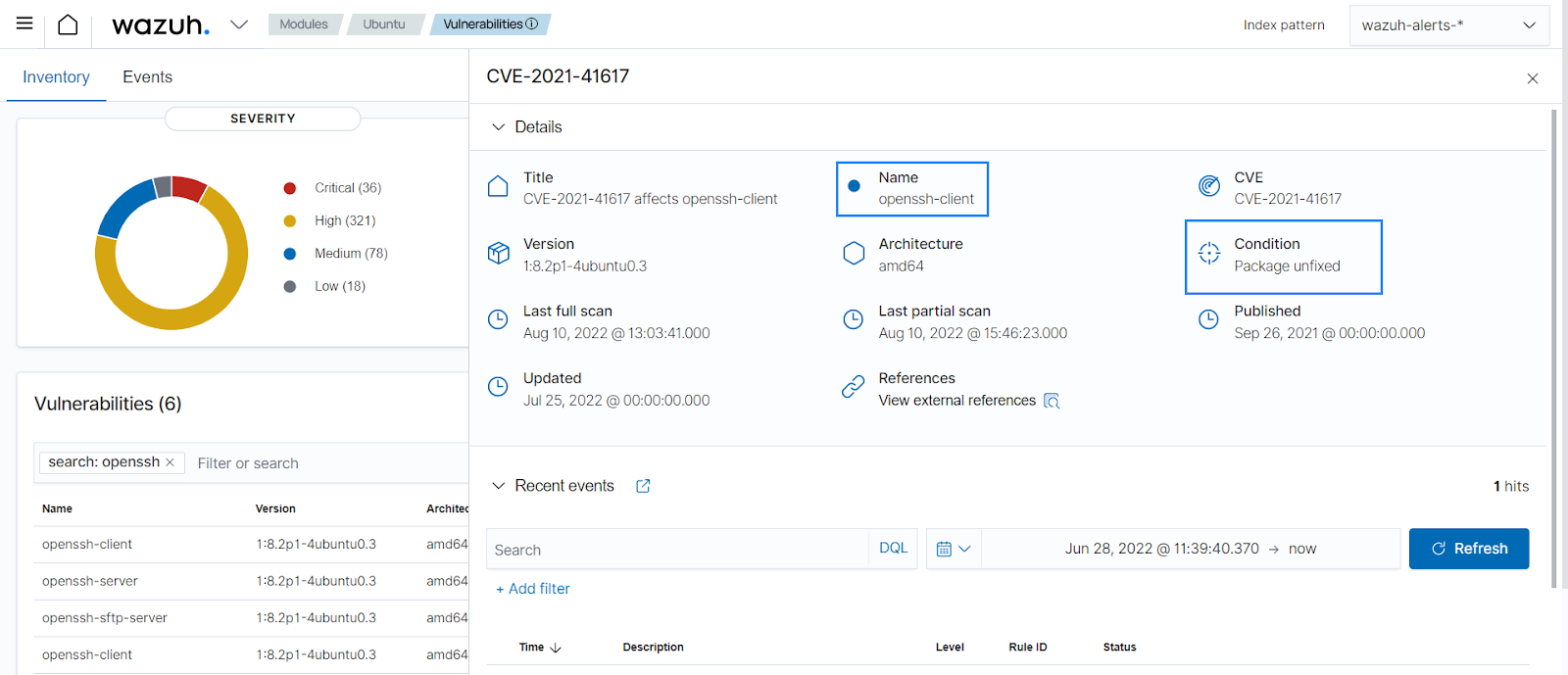Select the openssh-server row
The height and width of the screenshot is (675, 1568).
(251, 582)
